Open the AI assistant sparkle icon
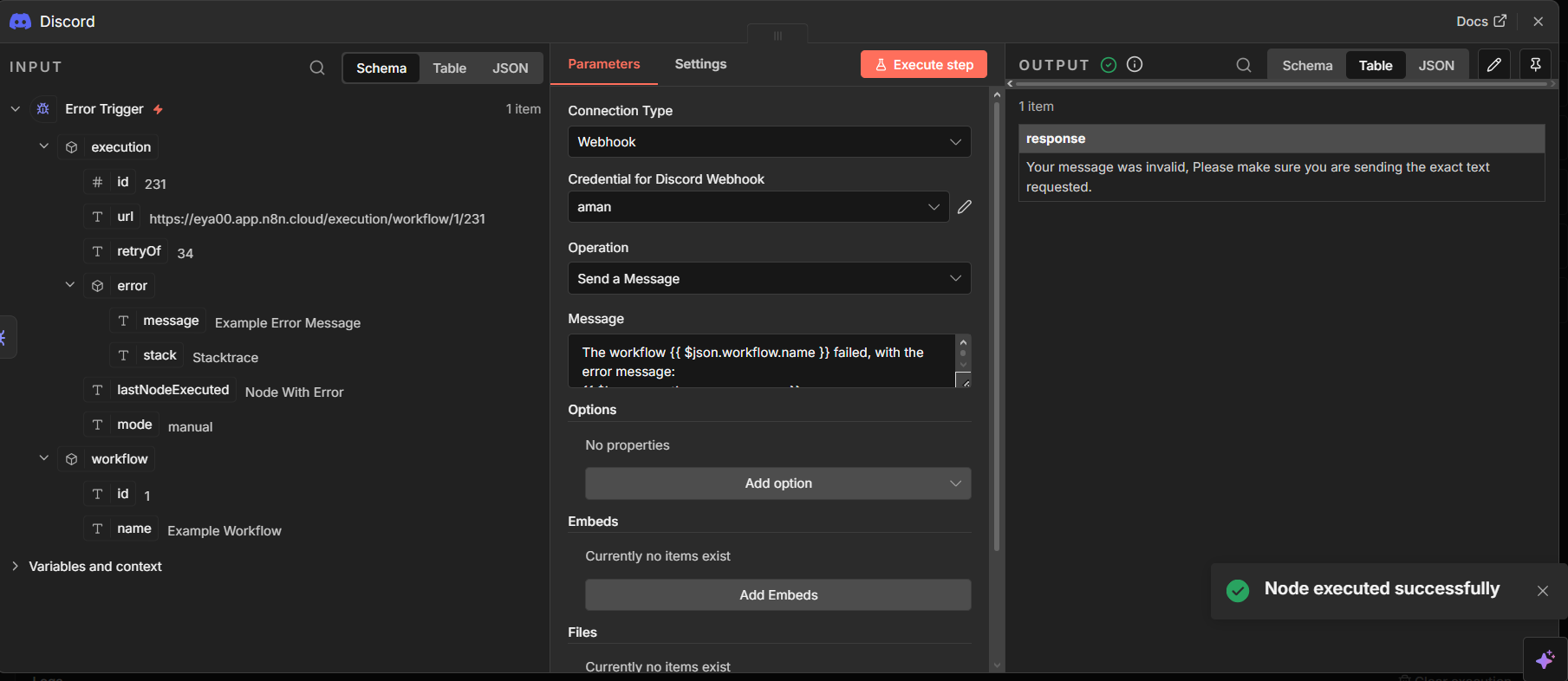 click(x=1545, y=659)
